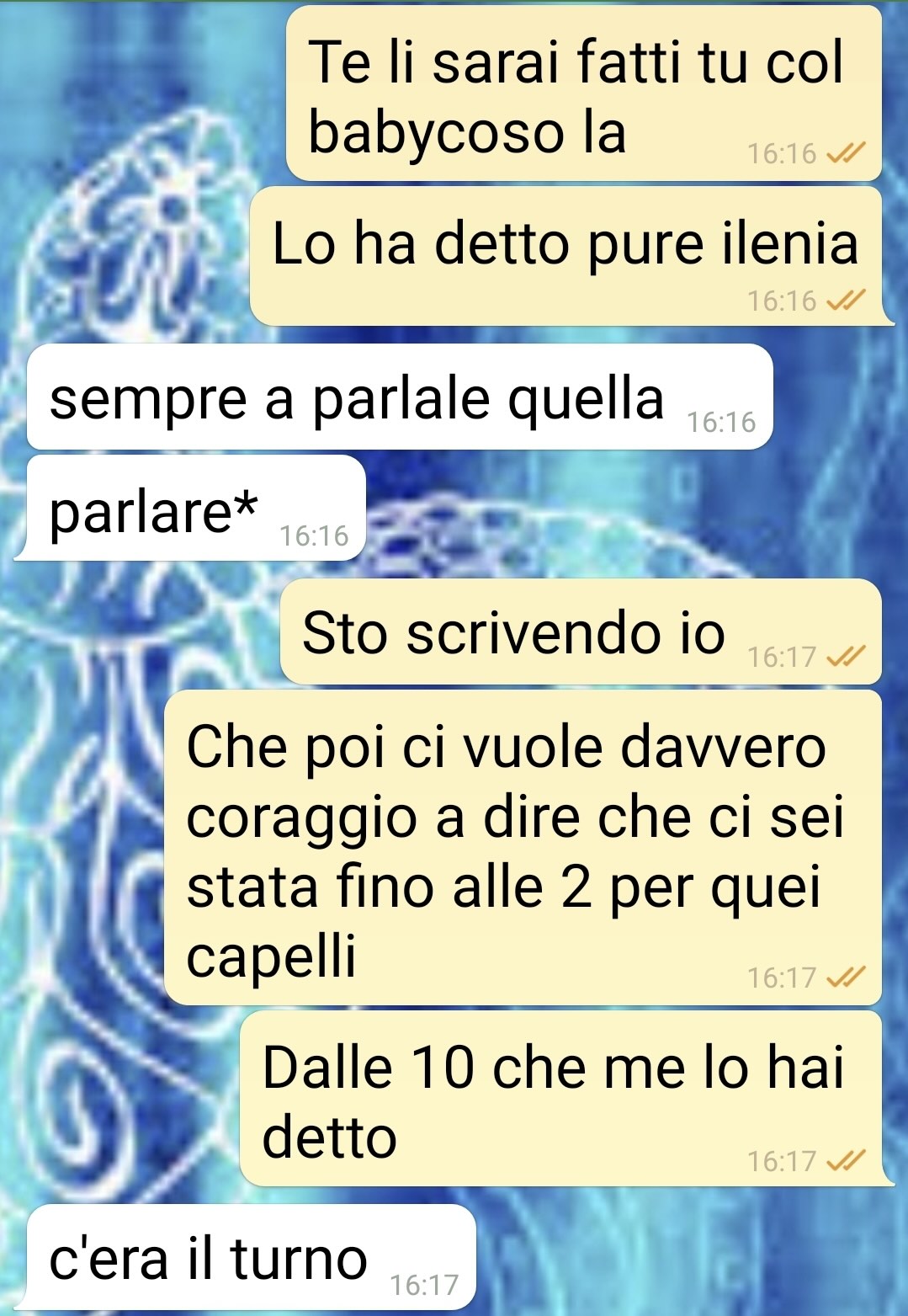Viewport: 908px width, 1316px height.
Task: Tap the correction message 'parlare*'
Action: (x=190, y=509)
